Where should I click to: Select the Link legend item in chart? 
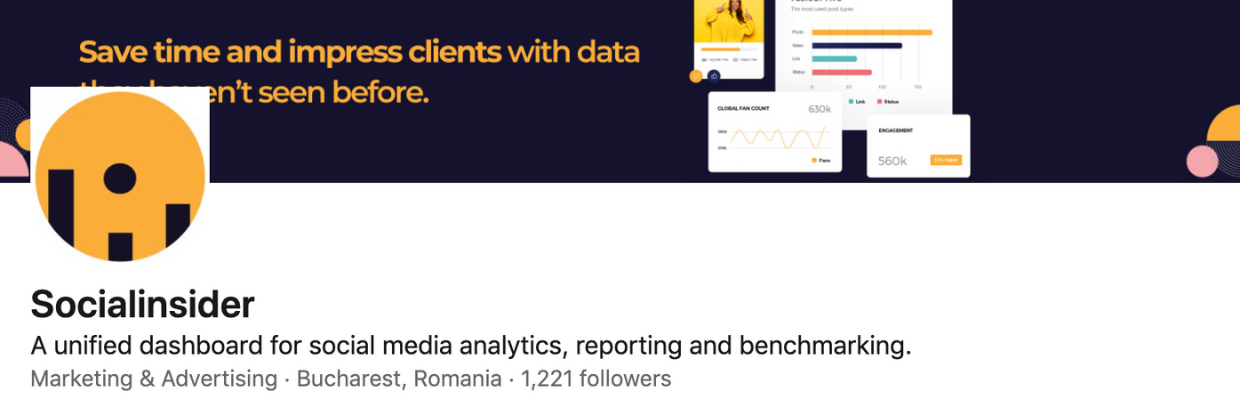pos(857,101)
